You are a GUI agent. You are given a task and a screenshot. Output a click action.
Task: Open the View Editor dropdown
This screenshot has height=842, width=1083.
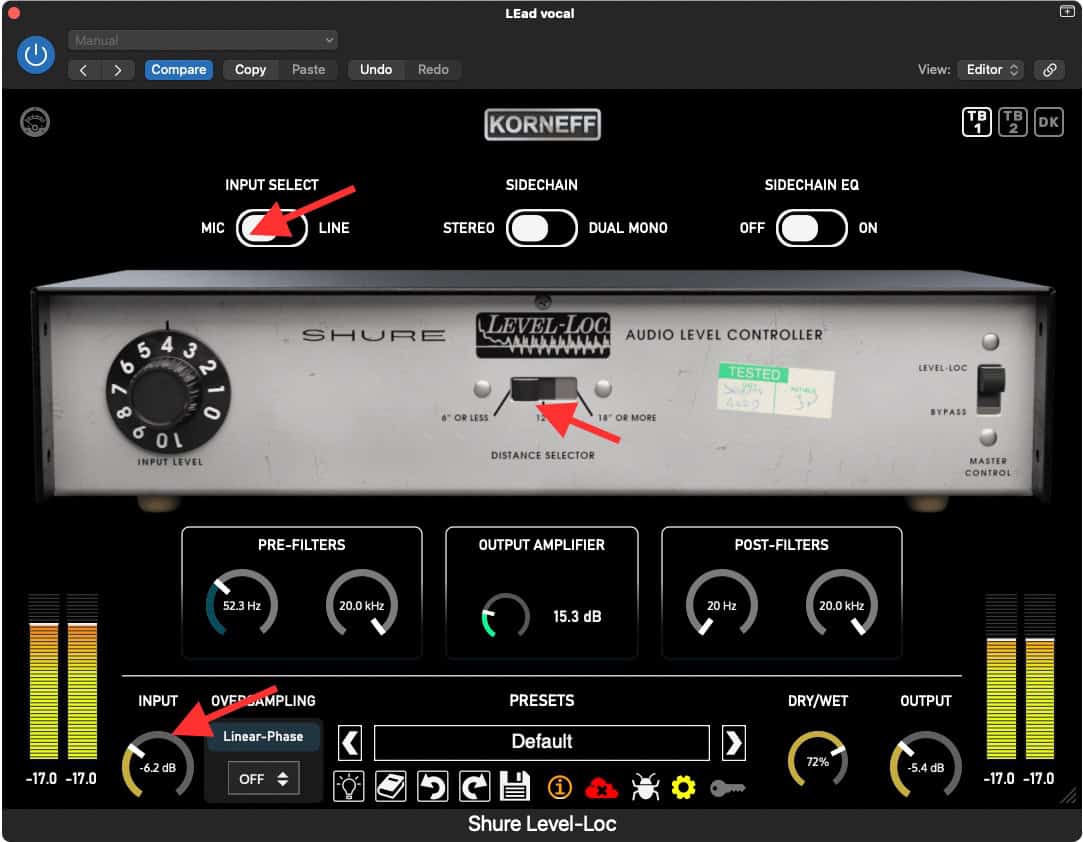991,70
